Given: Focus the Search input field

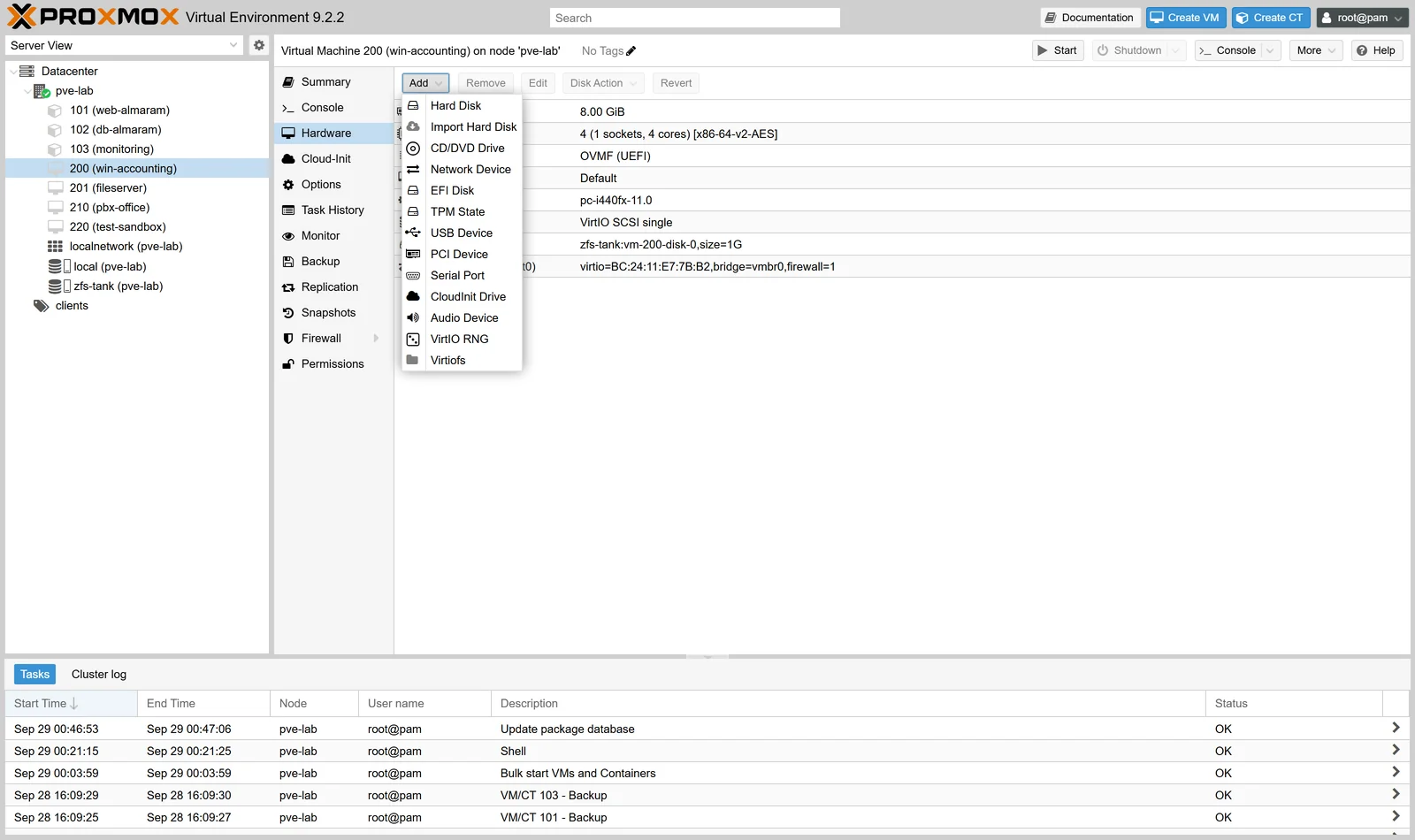Looking at the screenshot, I should tap(695, 18).
